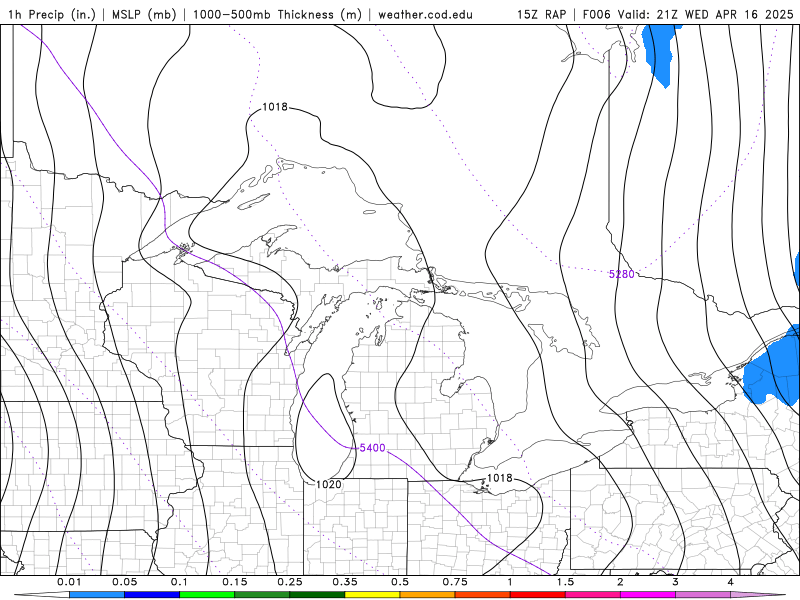Click the light blue 0.01–0.05 legend swatch
The height and width of the screenshot is (600, 800).
point(97,595)
